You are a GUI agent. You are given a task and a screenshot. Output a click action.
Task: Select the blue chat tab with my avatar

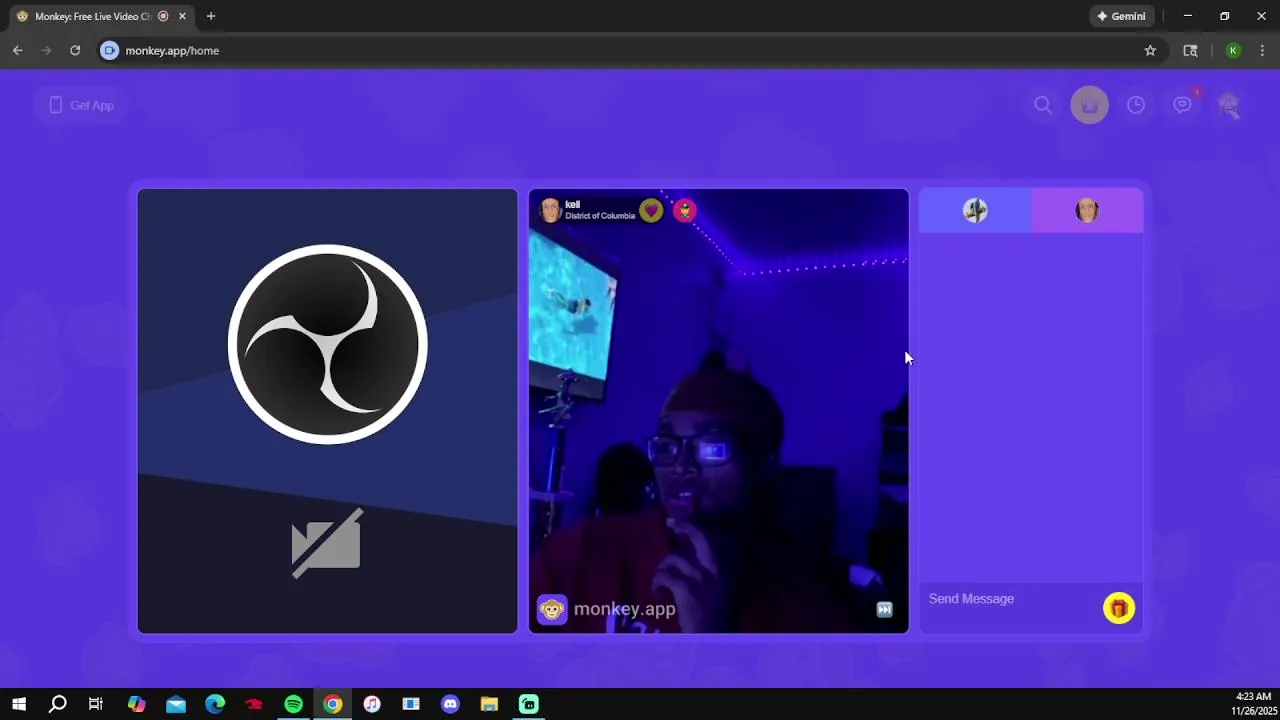[975, 210]
